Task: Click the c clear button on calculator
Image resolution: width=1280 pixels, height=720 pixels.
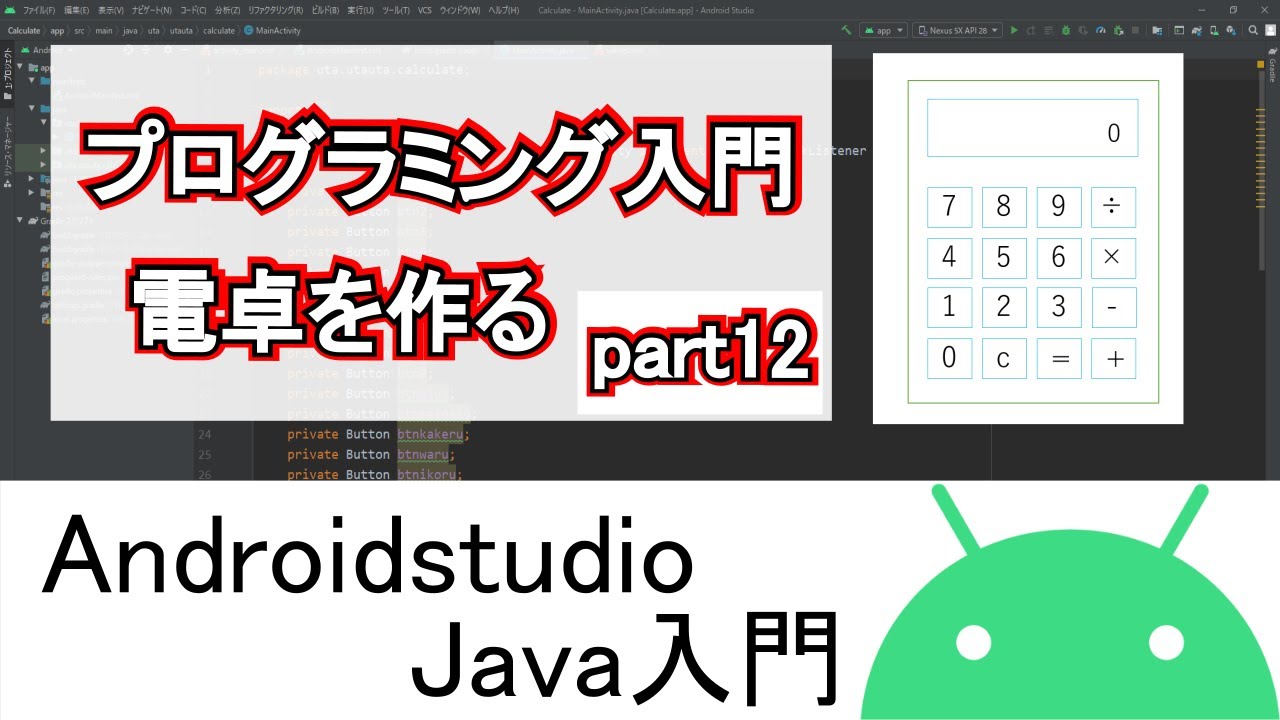Action: tap(1004, 359)
